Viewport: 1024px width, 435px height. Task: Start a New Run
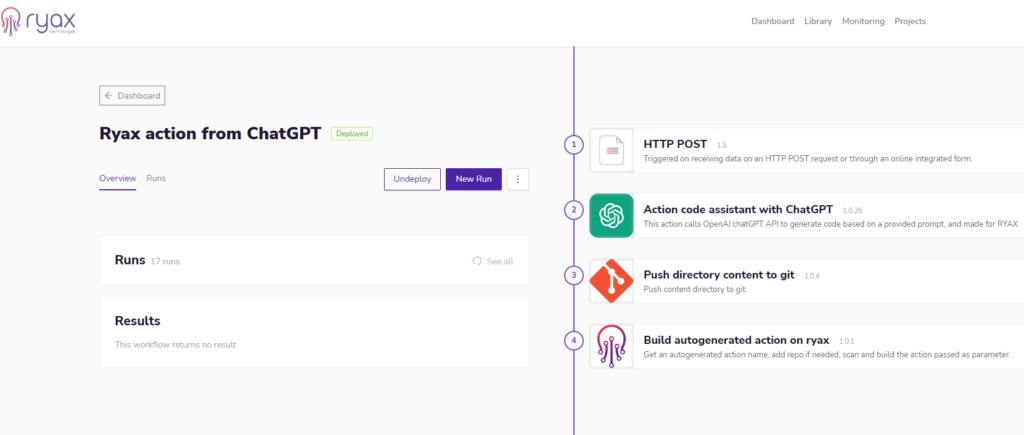(x=473, y=179)
